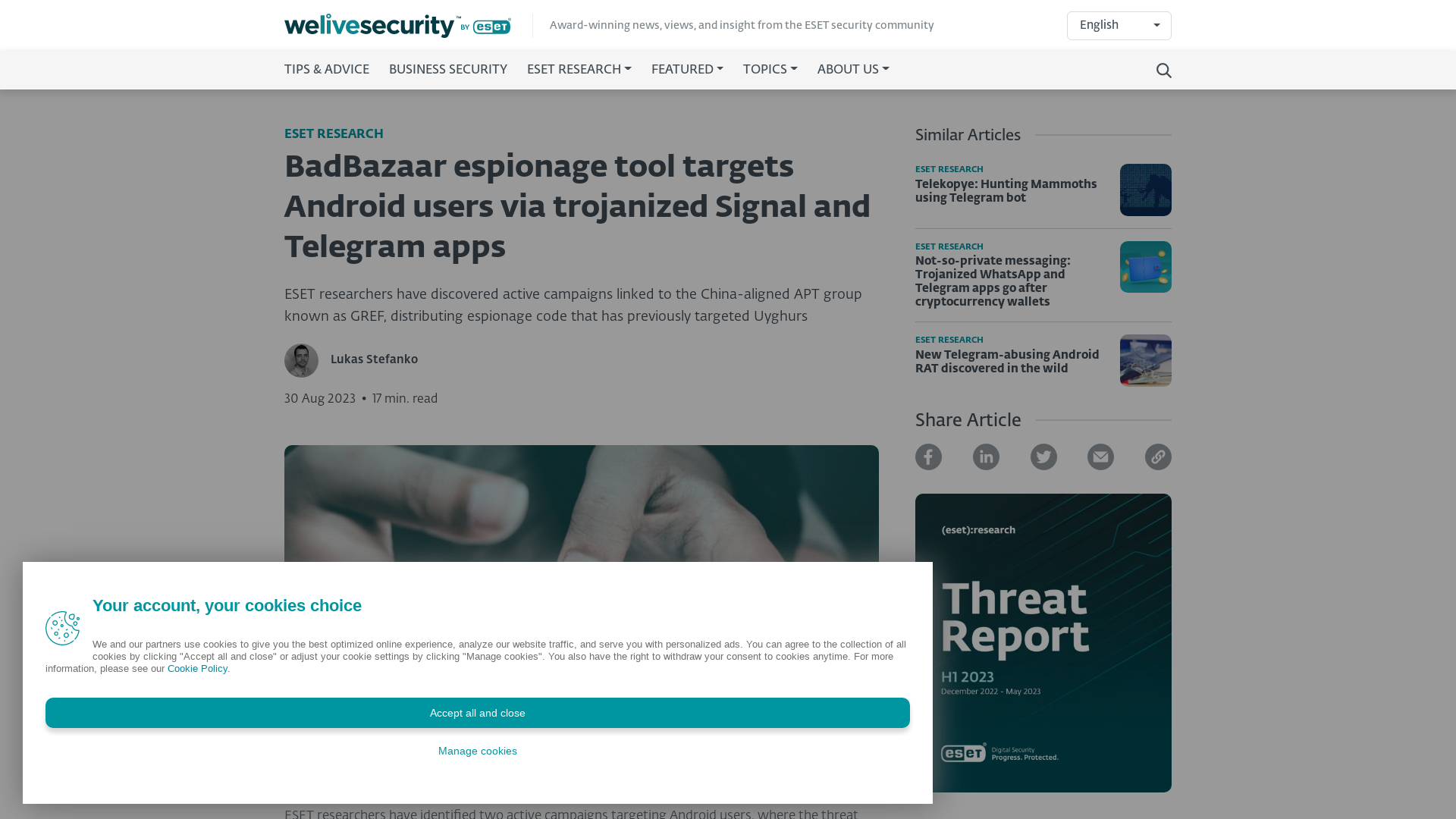Click the Manage cookies button
The height and width of the screenshot is (819, 1456).
click(x=477, y=751)
